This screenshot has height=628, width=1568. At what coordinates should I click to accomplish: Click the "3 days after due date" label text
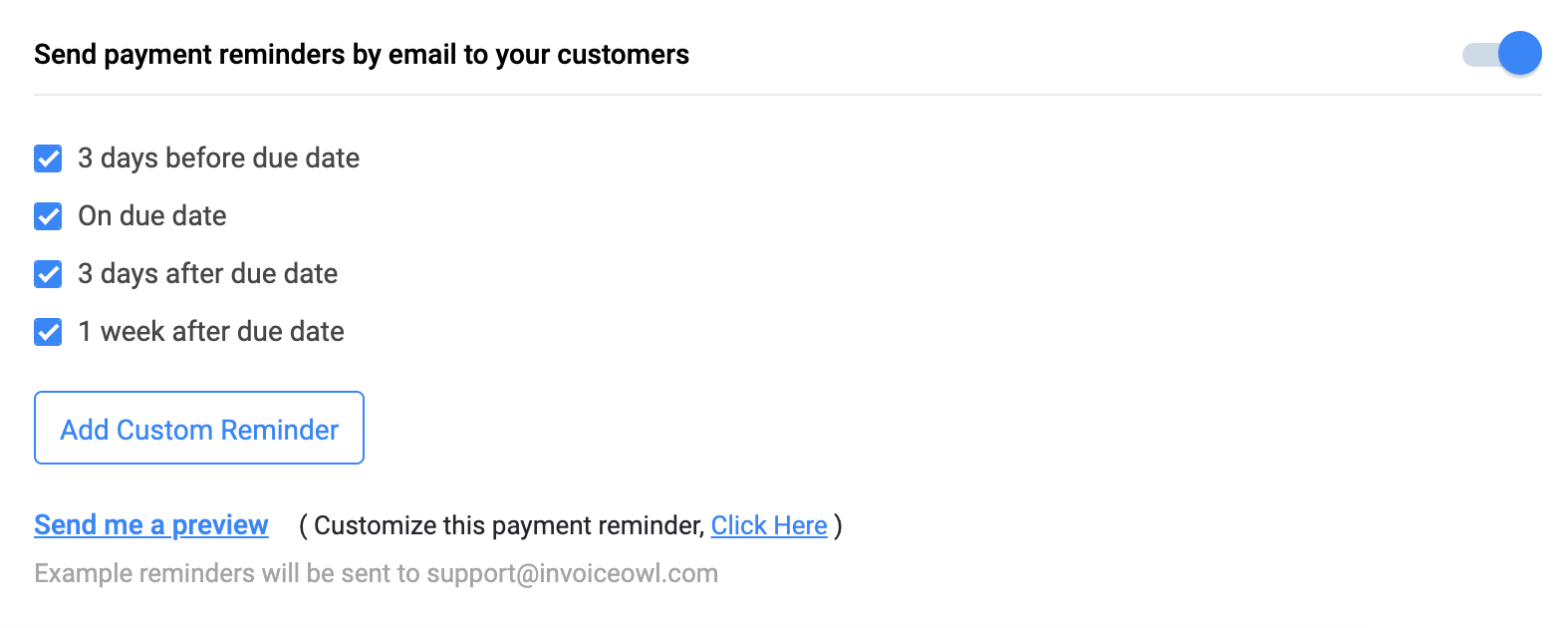click(208, 274)
